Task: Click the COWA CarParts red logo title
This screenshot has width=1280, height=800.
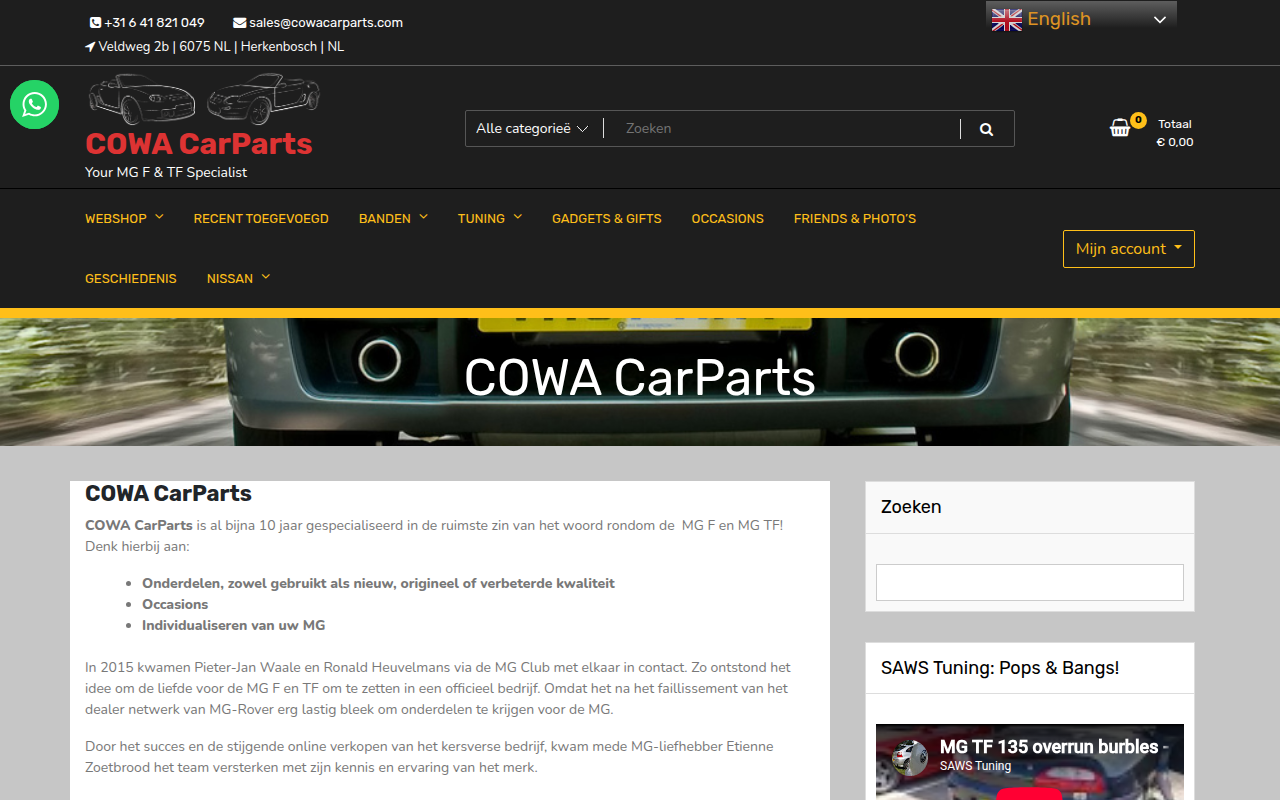Action: (199, 144)
